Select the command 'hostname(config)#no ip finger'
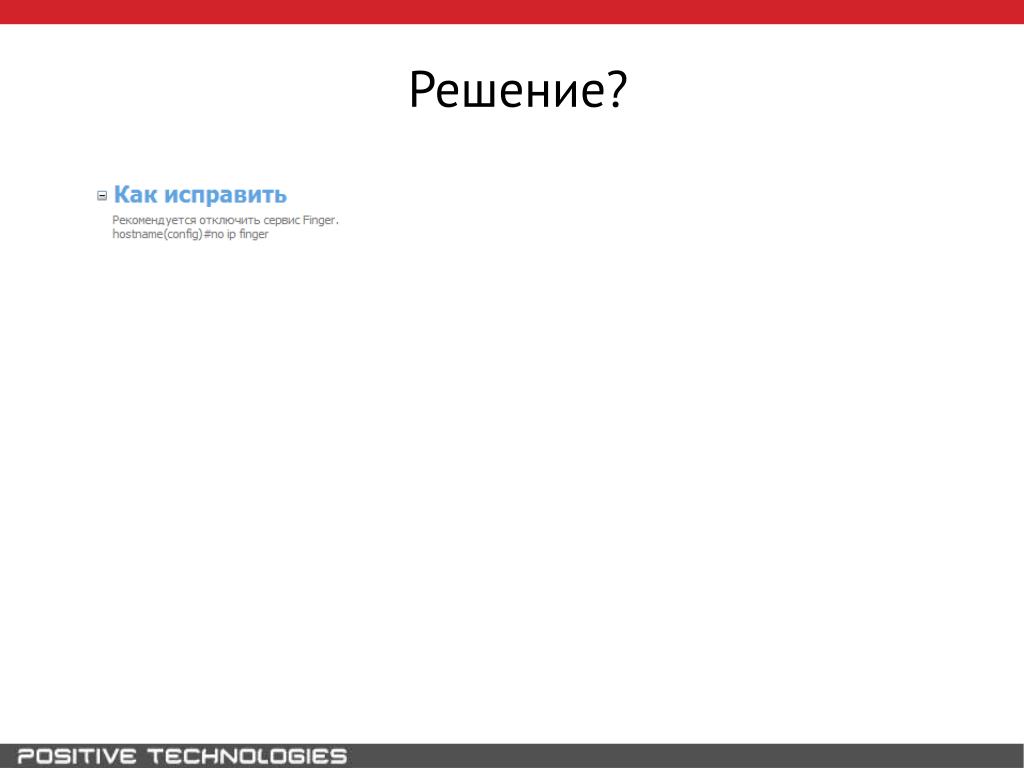The width and height of the screenshot is (1024, 768). pyautogui.click(x=190, y=234)
